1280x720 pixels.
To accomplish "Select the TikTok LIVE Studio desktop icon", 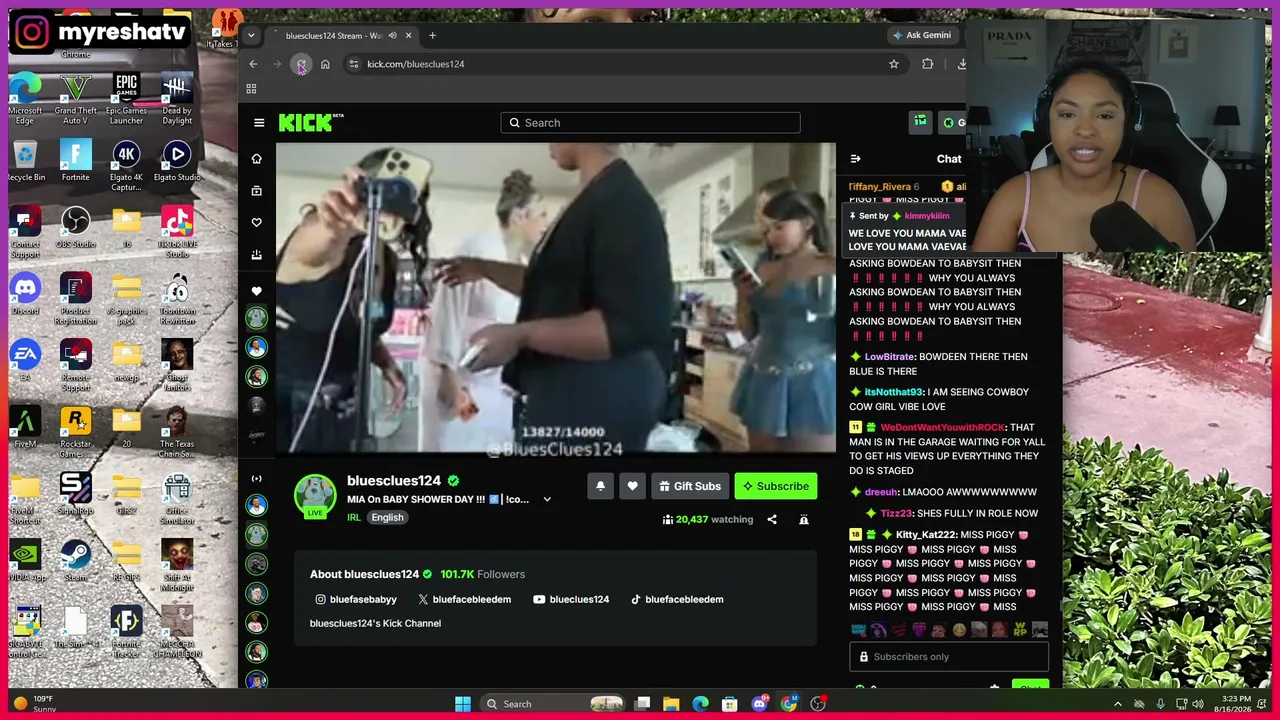I will (x=177, y=232).
